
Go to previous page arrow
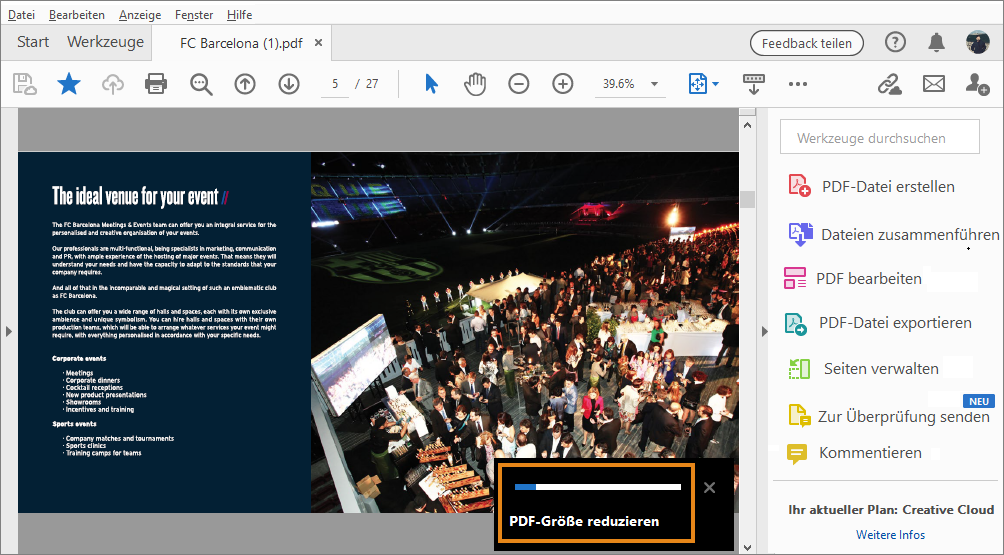(x=245, y=84)
